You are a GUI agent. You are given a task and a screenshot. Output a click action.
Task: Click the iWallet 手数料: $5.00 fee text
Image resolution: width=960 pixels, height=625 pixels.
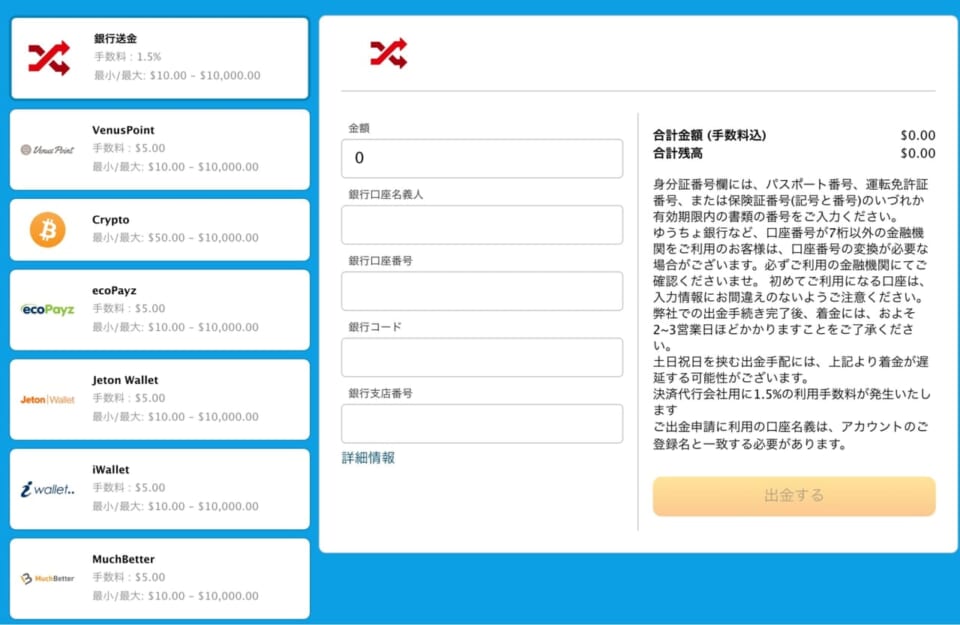(129, 488)
